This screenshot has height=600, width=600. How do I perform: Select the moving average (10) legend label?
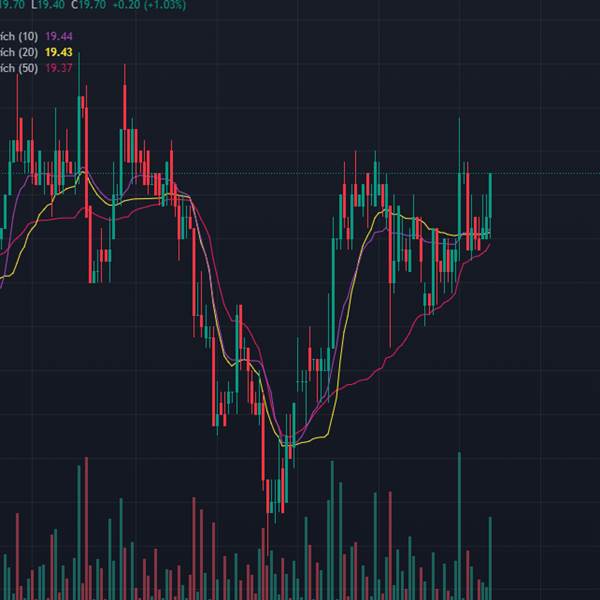coord(19,36)
